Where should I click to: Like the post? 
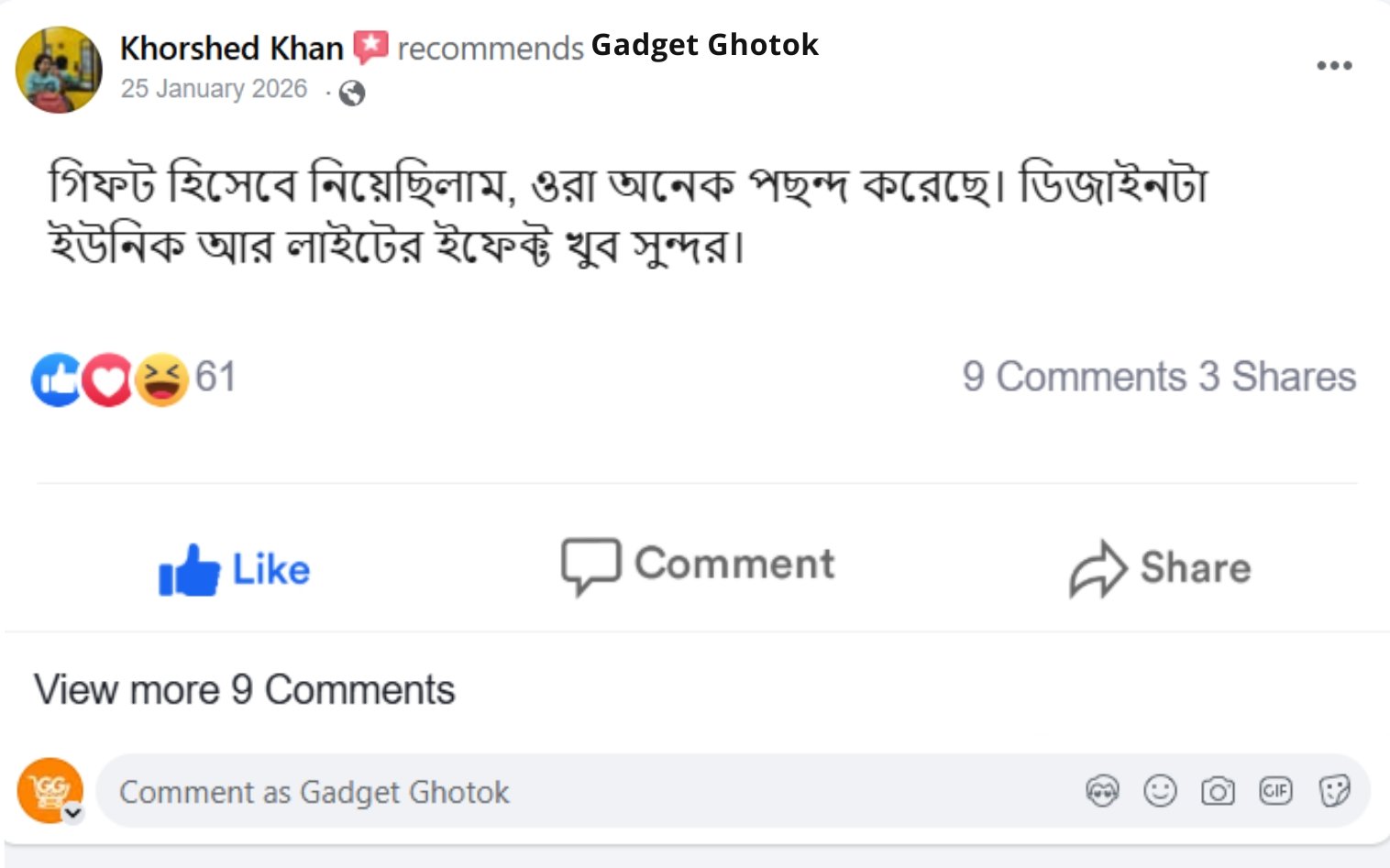[235, 569]
